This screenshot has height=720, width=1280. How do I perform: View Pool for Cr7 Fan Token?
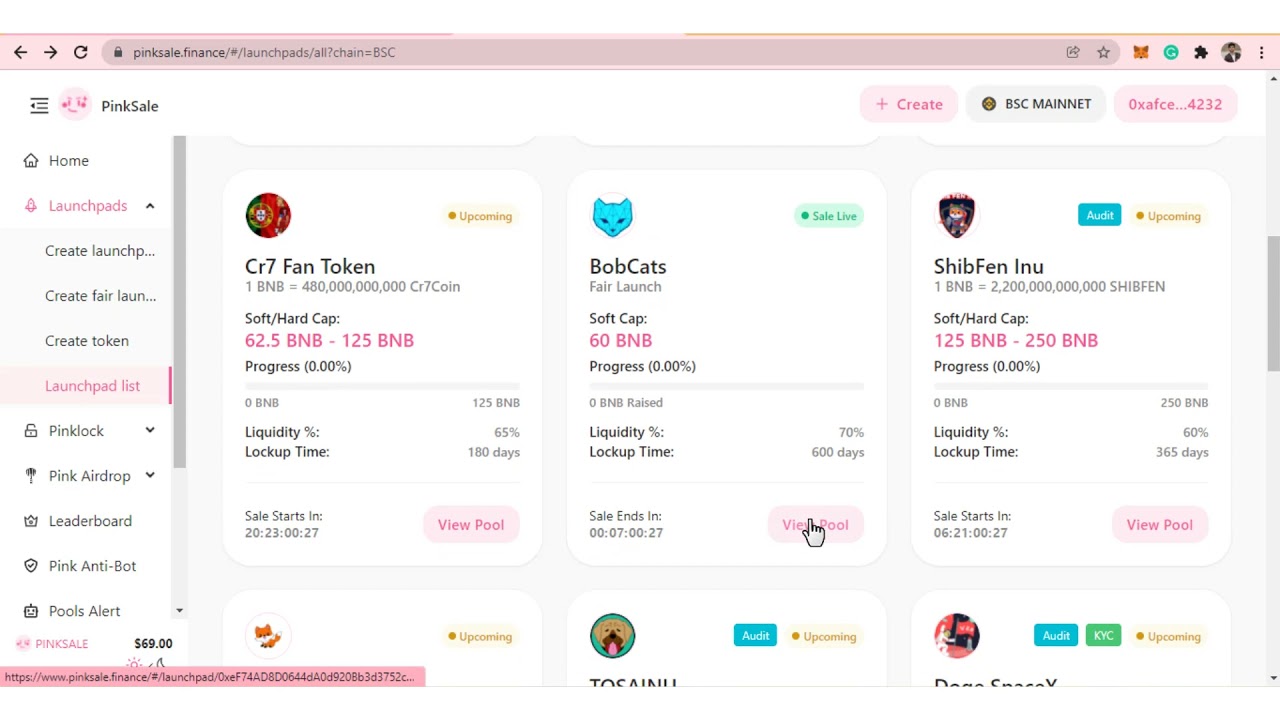click(x=471, y=524)
